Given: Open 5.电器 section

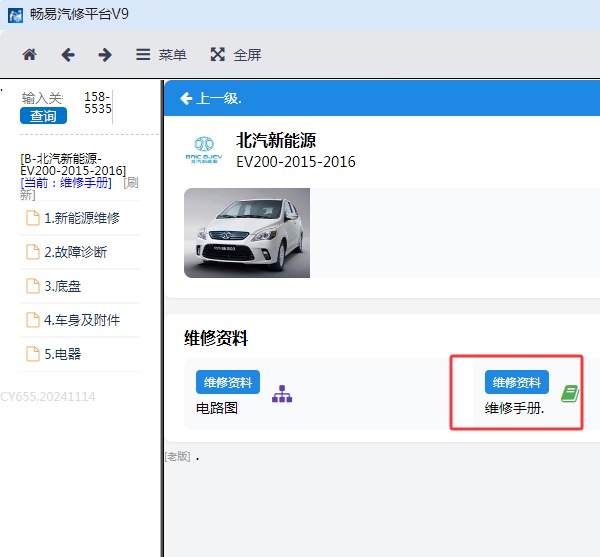Looking at the screenshot, I should [x=80, y=354].
